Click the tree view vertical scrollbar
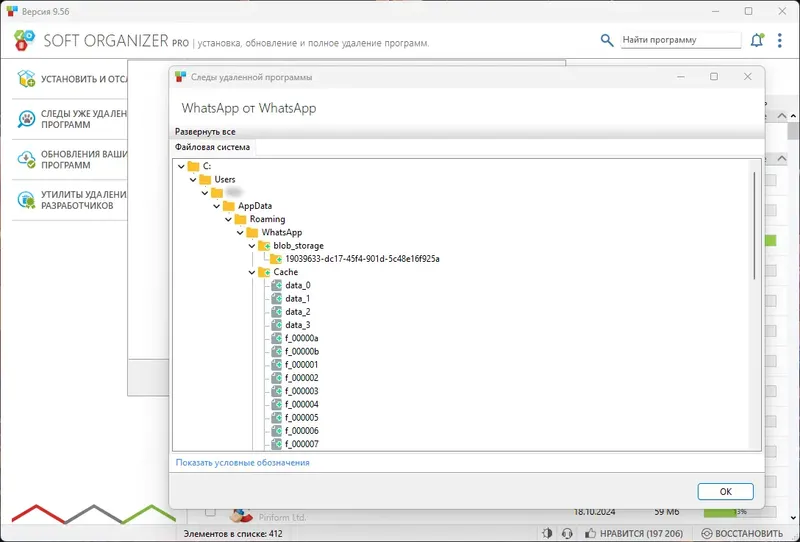The image size is (800, 542). [x=755, y=225]
